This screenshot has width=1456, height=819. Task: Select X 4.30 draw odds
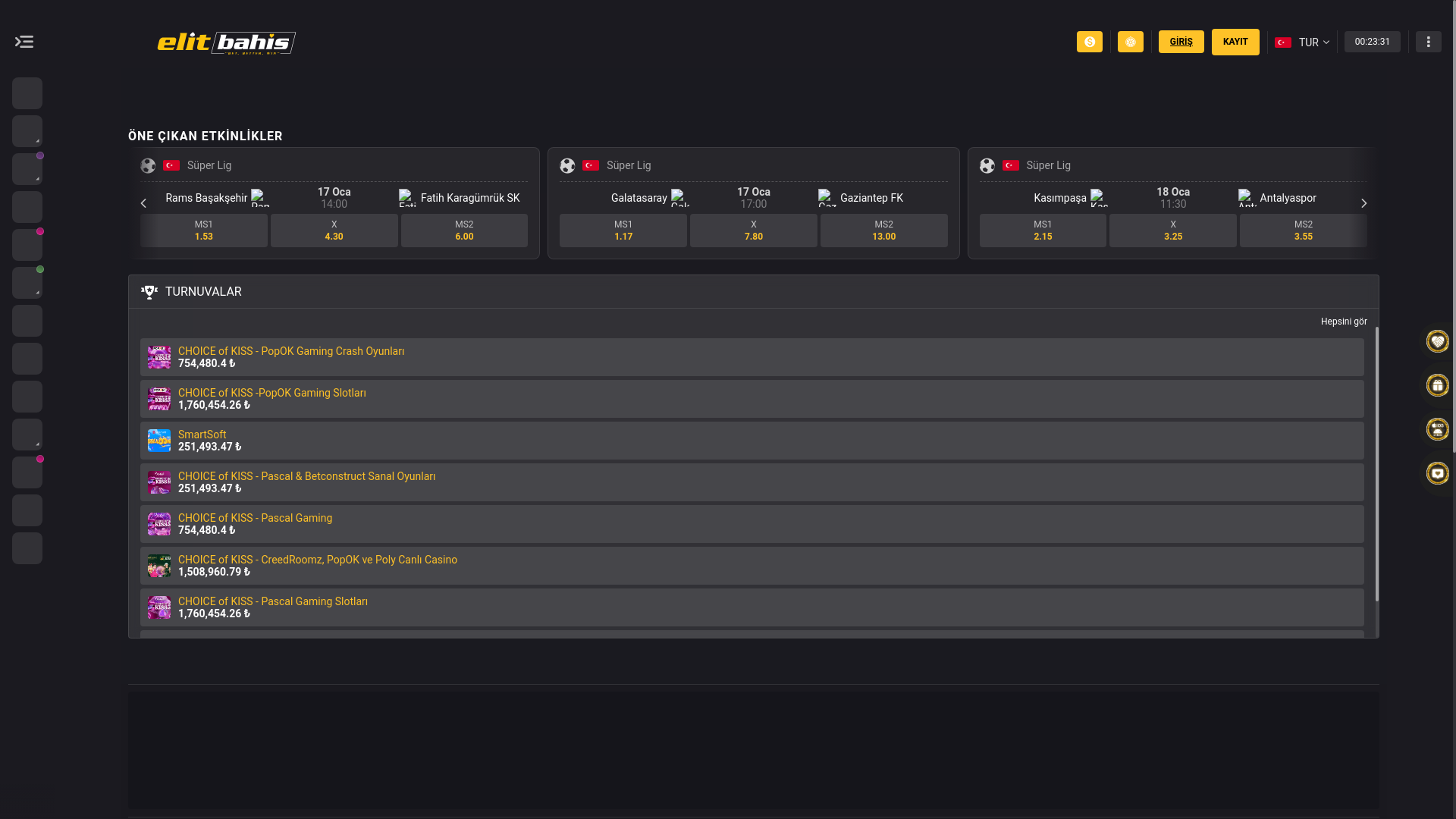pyautogui.click(x=334, y=231)
